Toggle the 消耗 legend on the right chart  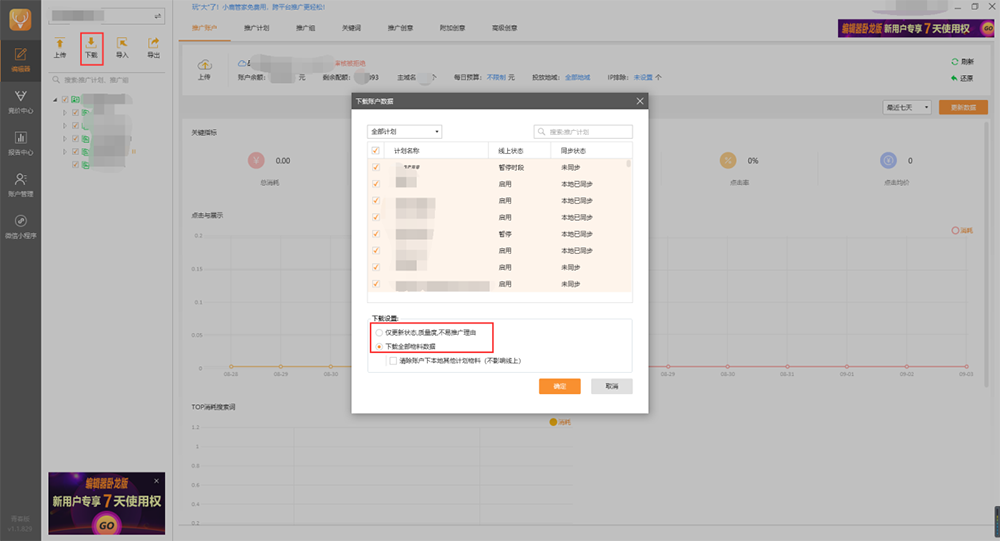(962, 230)
